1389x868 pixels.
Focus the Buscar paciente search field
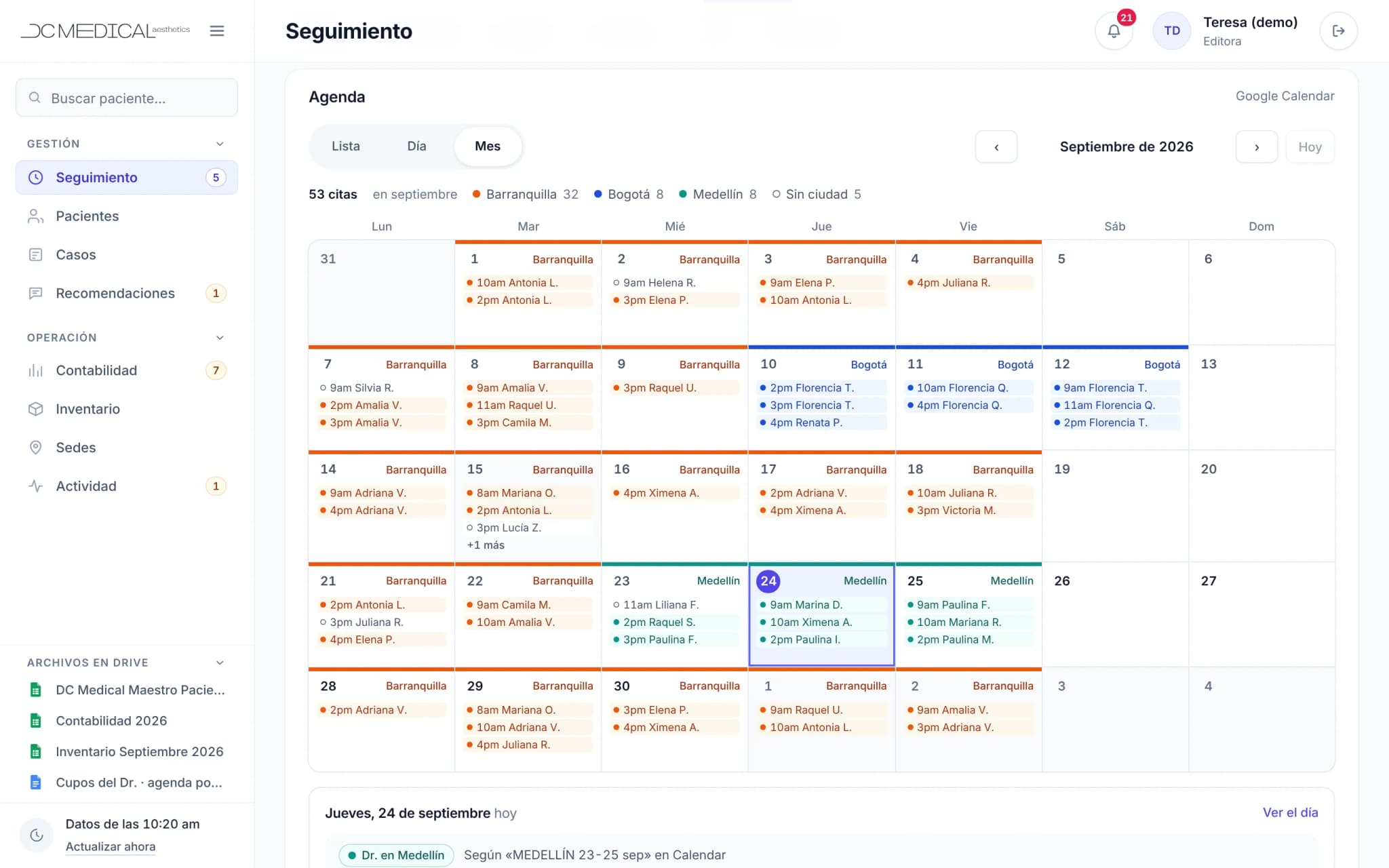[x=127, y=98]
